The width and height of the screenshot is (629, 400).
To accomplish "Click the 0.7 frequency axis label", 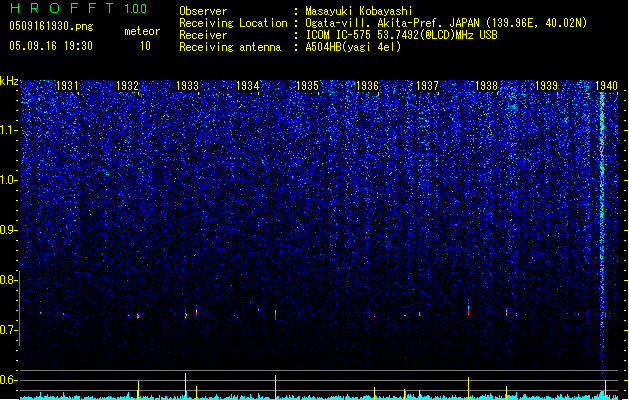I will 8,330.
